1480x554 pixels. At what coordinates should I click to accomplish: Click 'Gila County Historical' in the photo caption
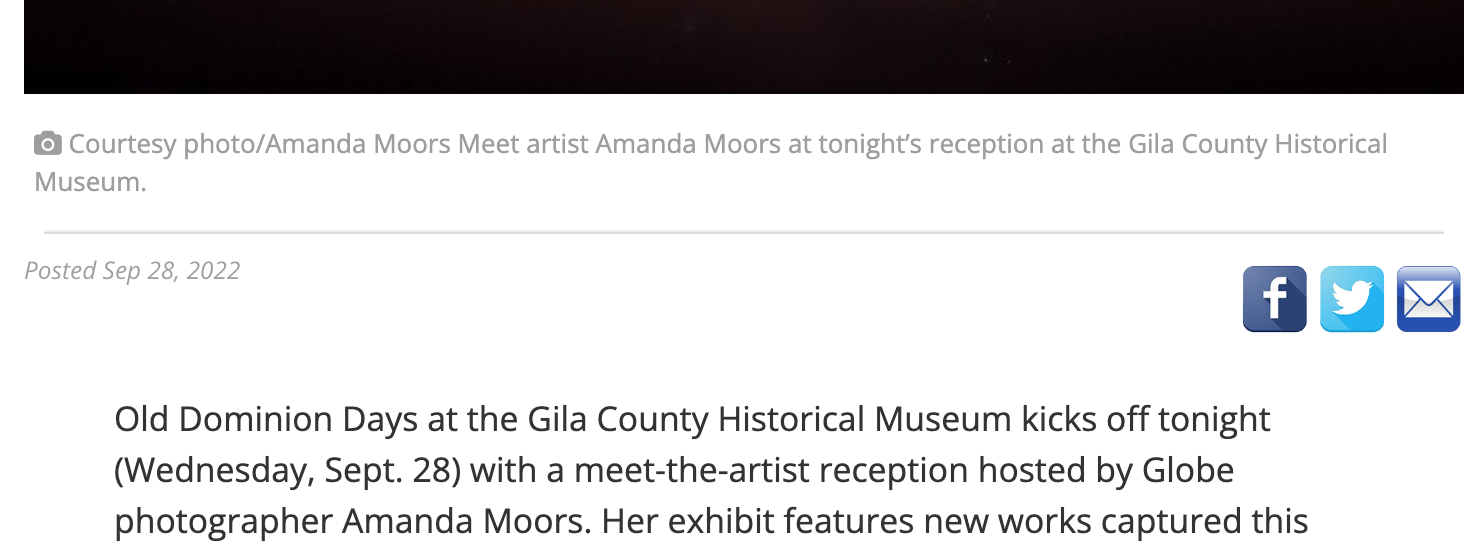pos(1258,144)
